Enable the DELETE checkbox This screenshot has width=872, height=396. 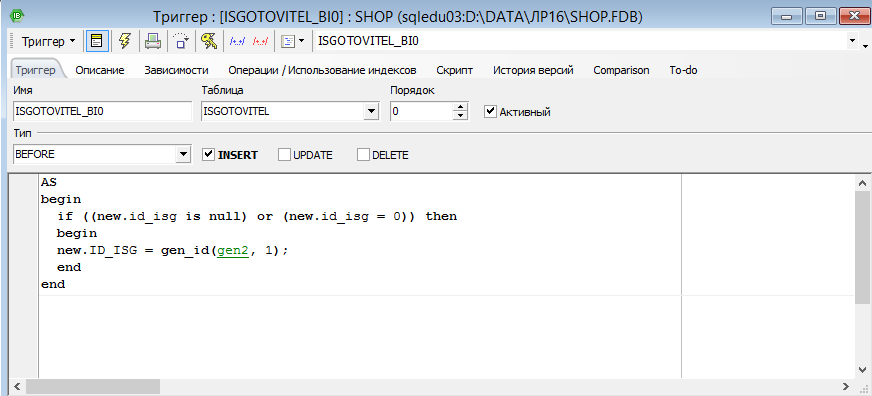(x=363, y=155)
